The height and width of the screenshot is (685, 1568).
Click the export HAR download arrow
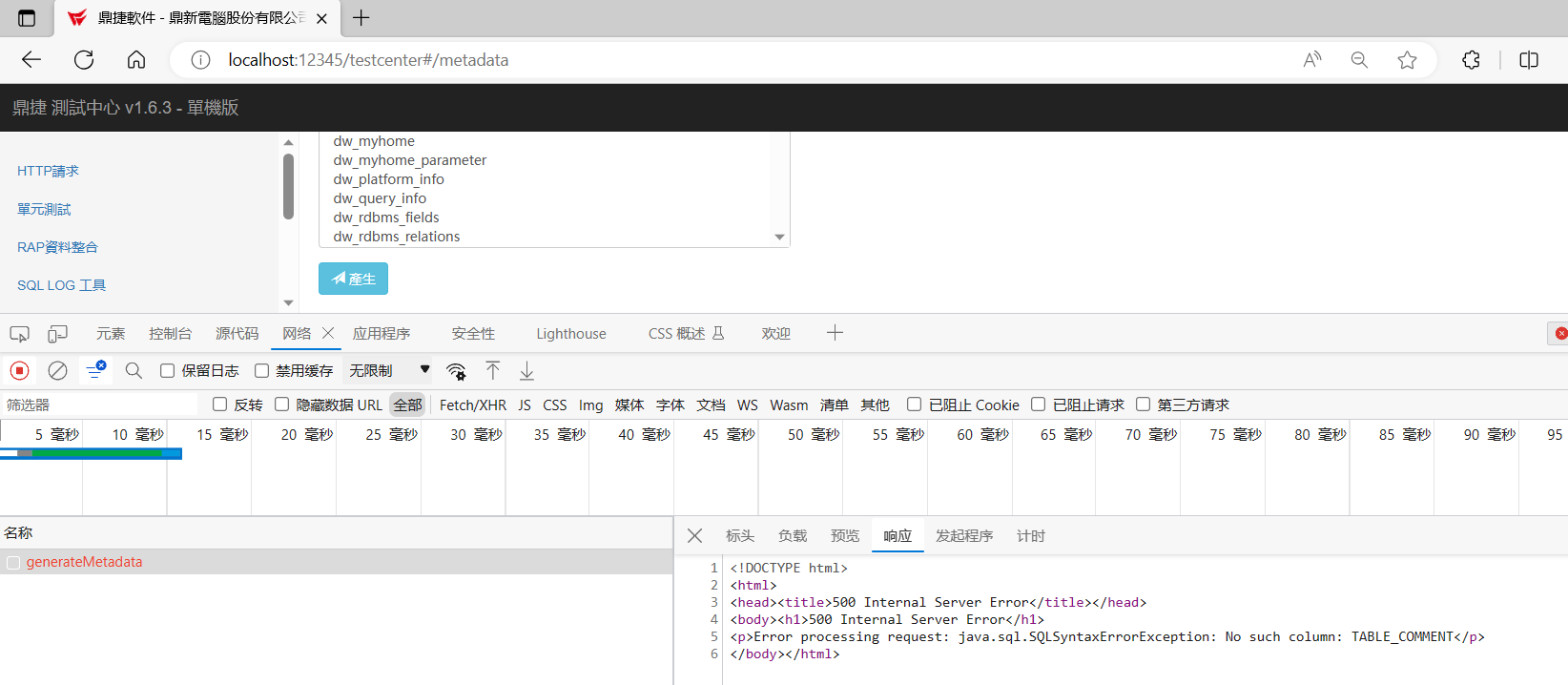[526, 370]
